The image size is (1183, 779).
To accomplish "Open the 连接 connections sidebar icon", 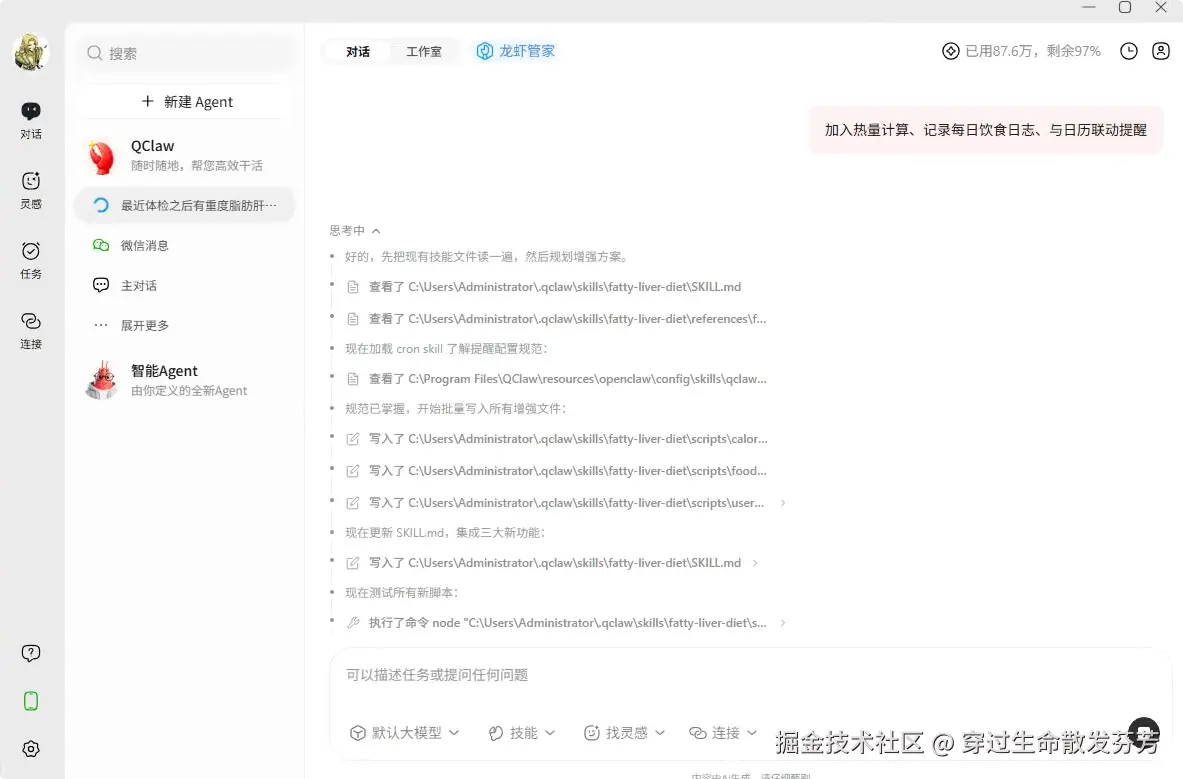I will [x=31, y=330].
